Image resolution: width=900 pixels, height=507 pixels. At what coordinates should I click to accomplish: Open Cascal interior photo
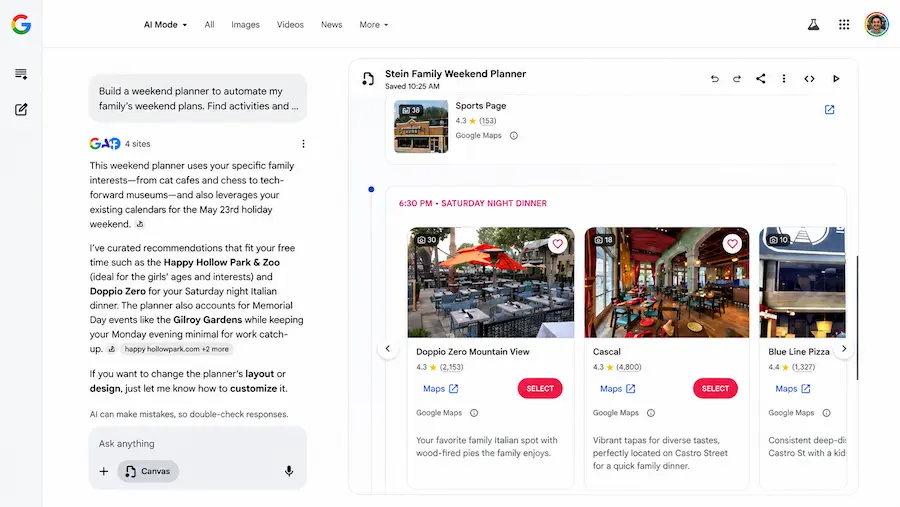pos(666,282)
